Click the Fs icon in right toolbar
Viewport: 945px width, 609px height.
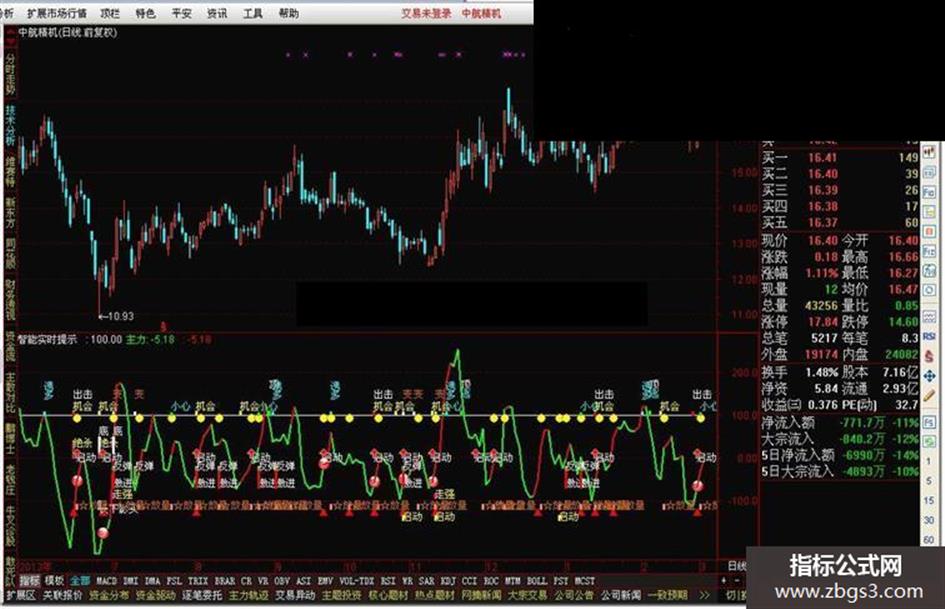(x=929, y=421)
